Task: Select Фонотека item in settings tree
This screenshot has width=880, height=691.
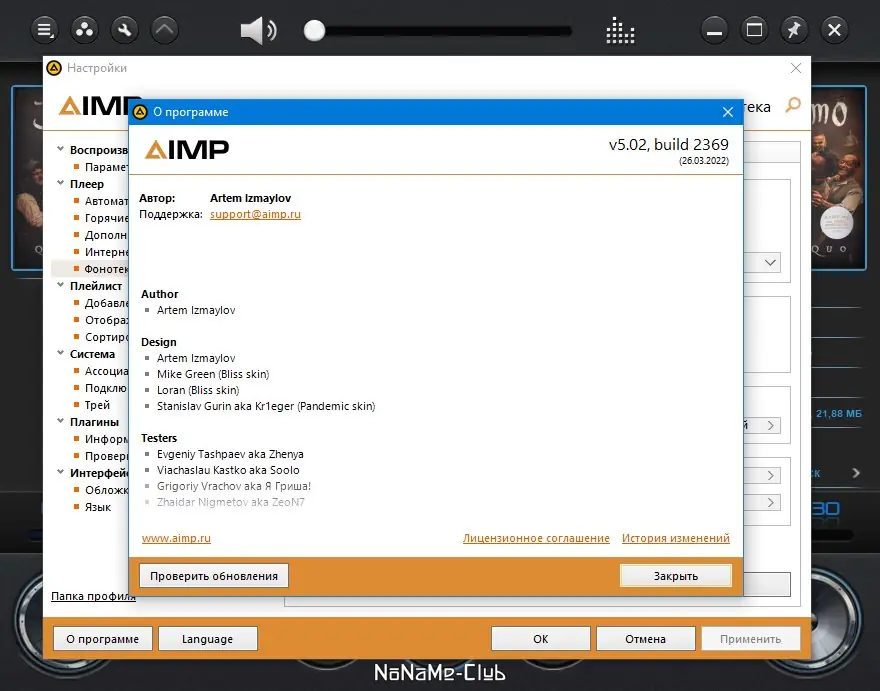Action: coord(106,269)
